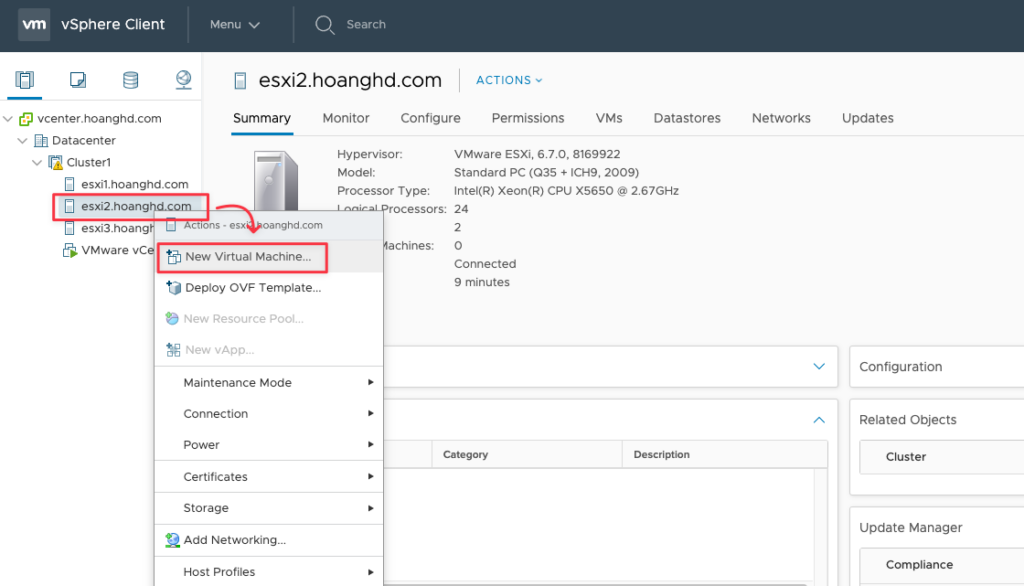1024x586 pixels.
Task: Switch to the Configure tab
Action: click(430, 118)
